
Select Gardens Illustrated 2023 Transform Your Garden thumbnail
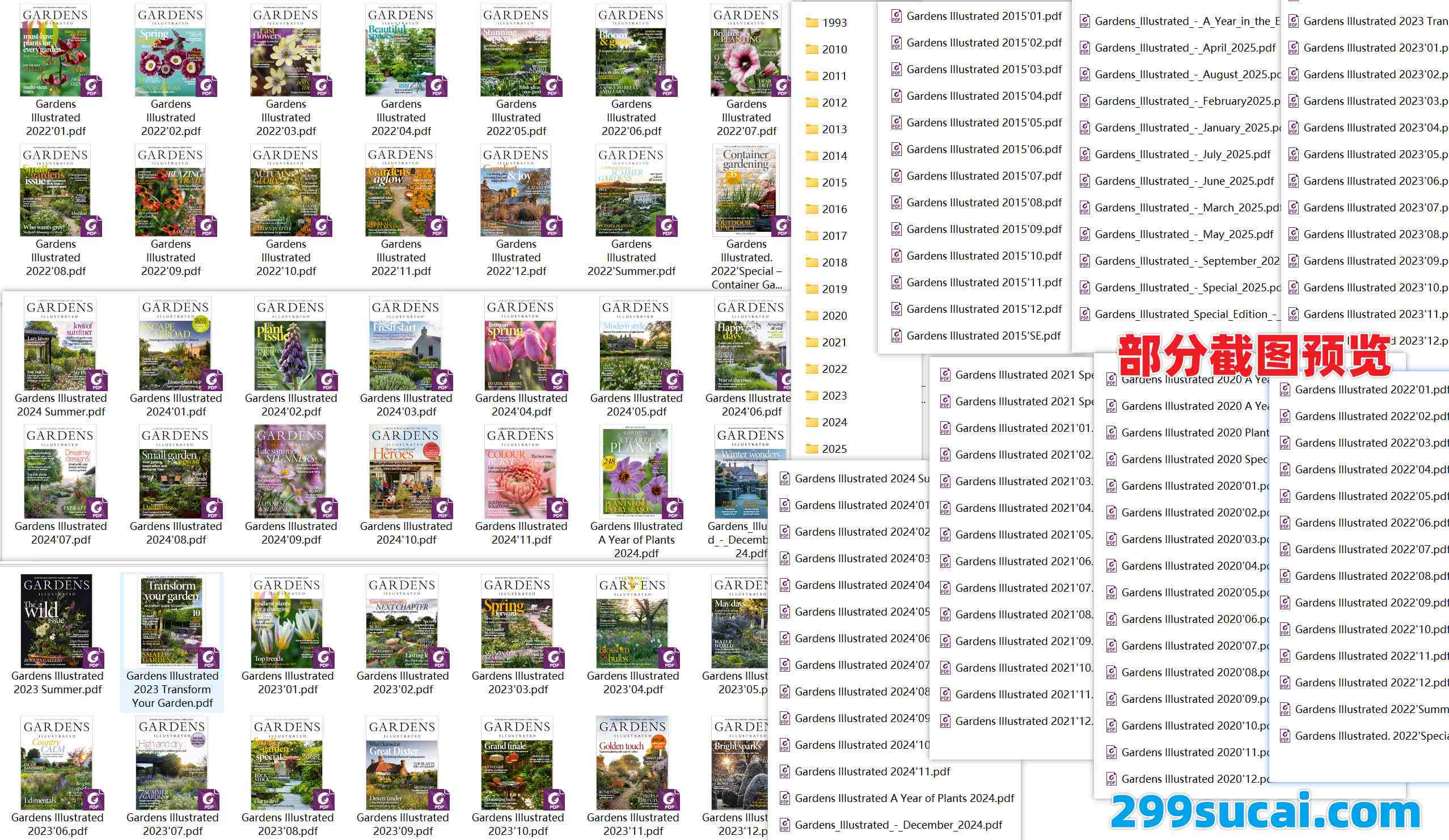point(172,621)
